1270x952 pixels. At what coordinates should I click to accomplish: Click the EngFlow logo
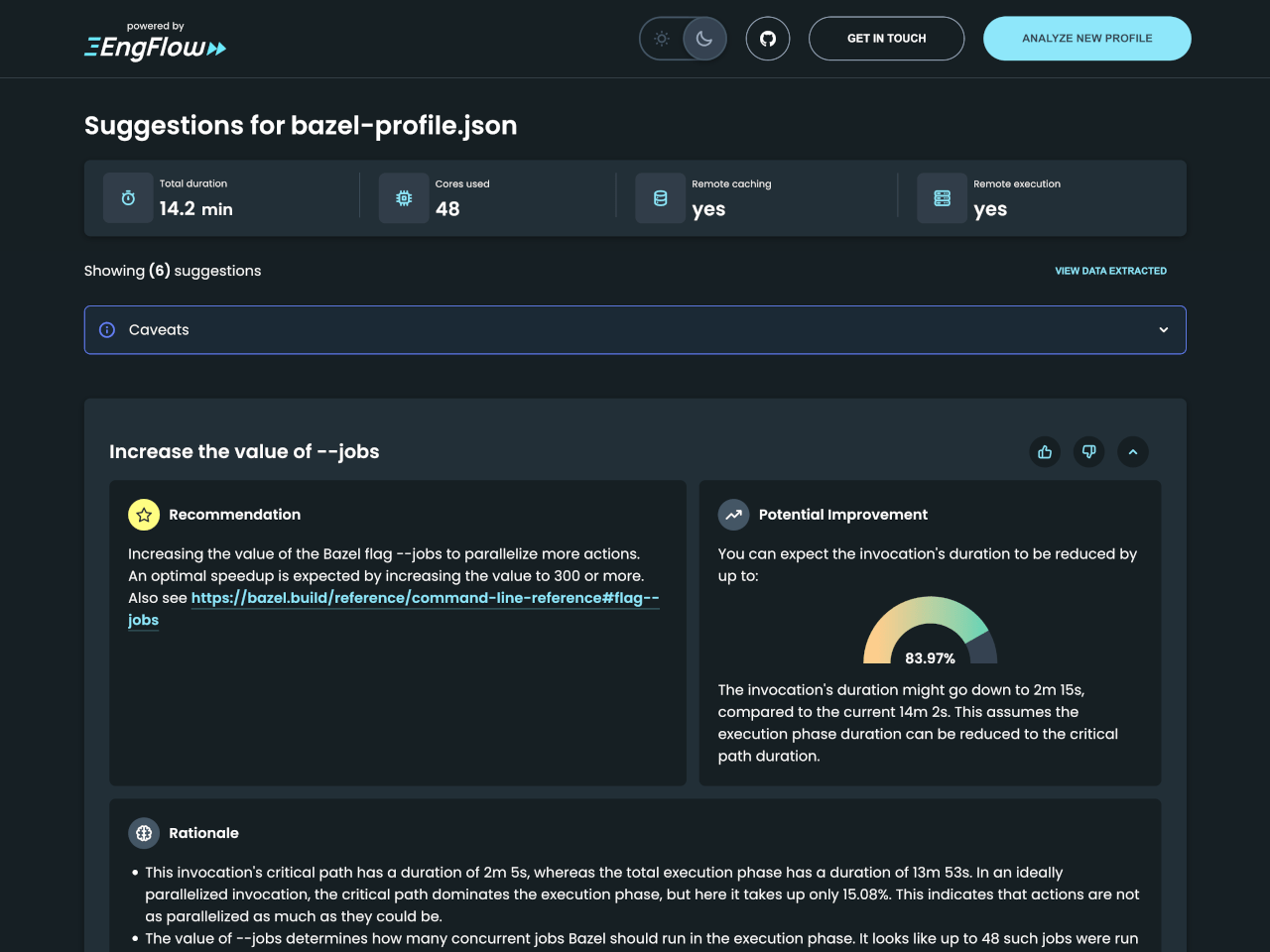point(155,43)
